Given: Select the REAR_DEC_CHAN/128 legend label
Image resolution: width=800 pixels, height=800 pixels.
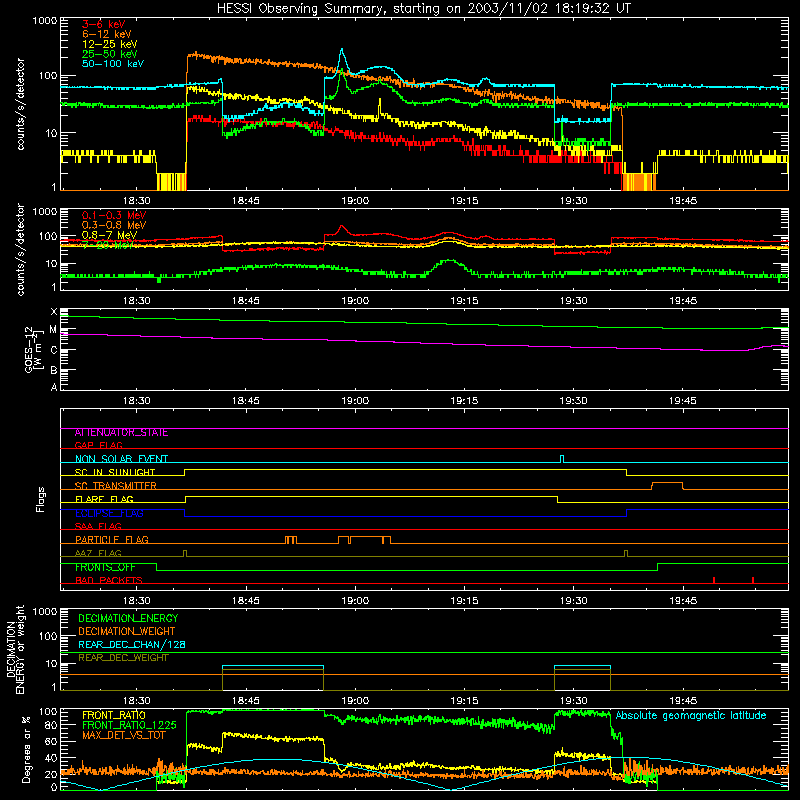Looking at the screenshot, I should tap(132, 645).
